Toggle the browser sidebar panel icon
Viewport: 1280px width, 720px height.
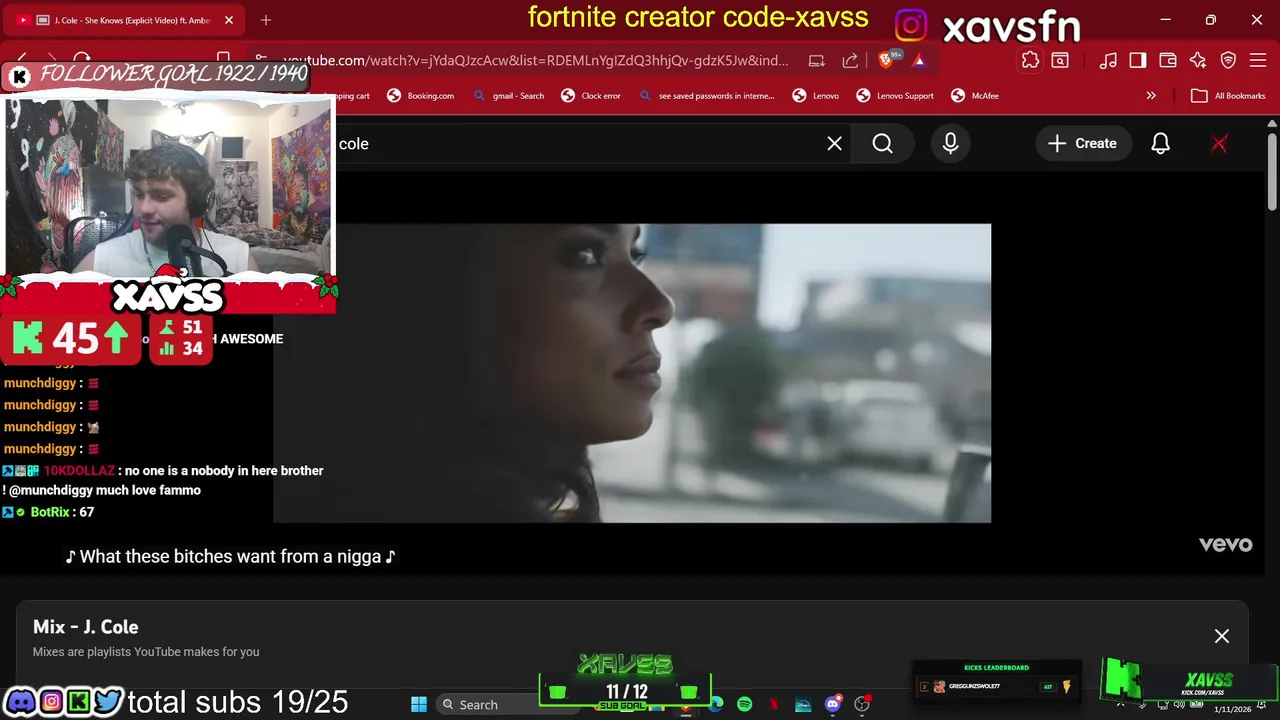(1138, 61)
